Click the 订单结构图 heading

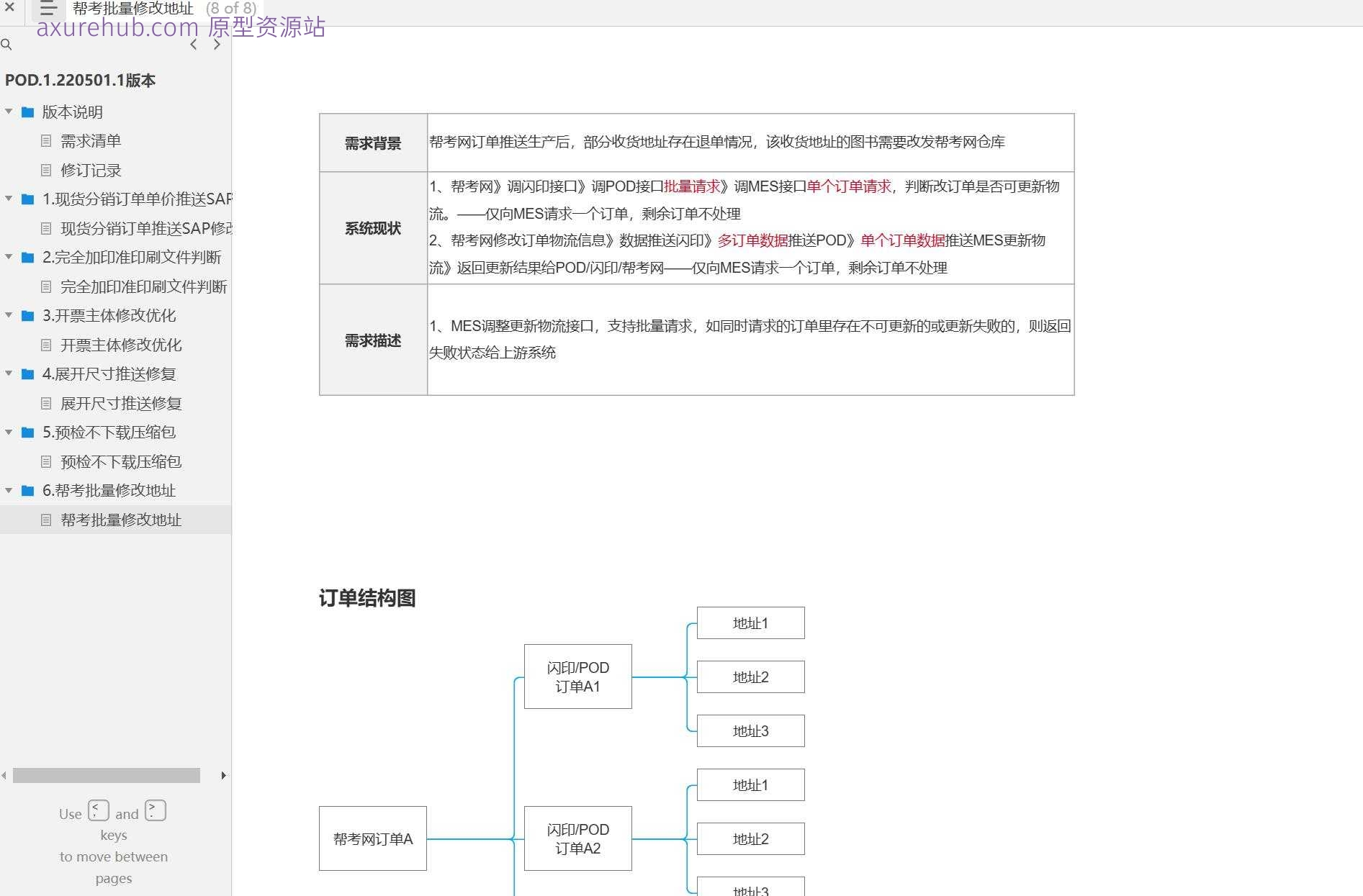pyautogui.click(x=367, y=598)
